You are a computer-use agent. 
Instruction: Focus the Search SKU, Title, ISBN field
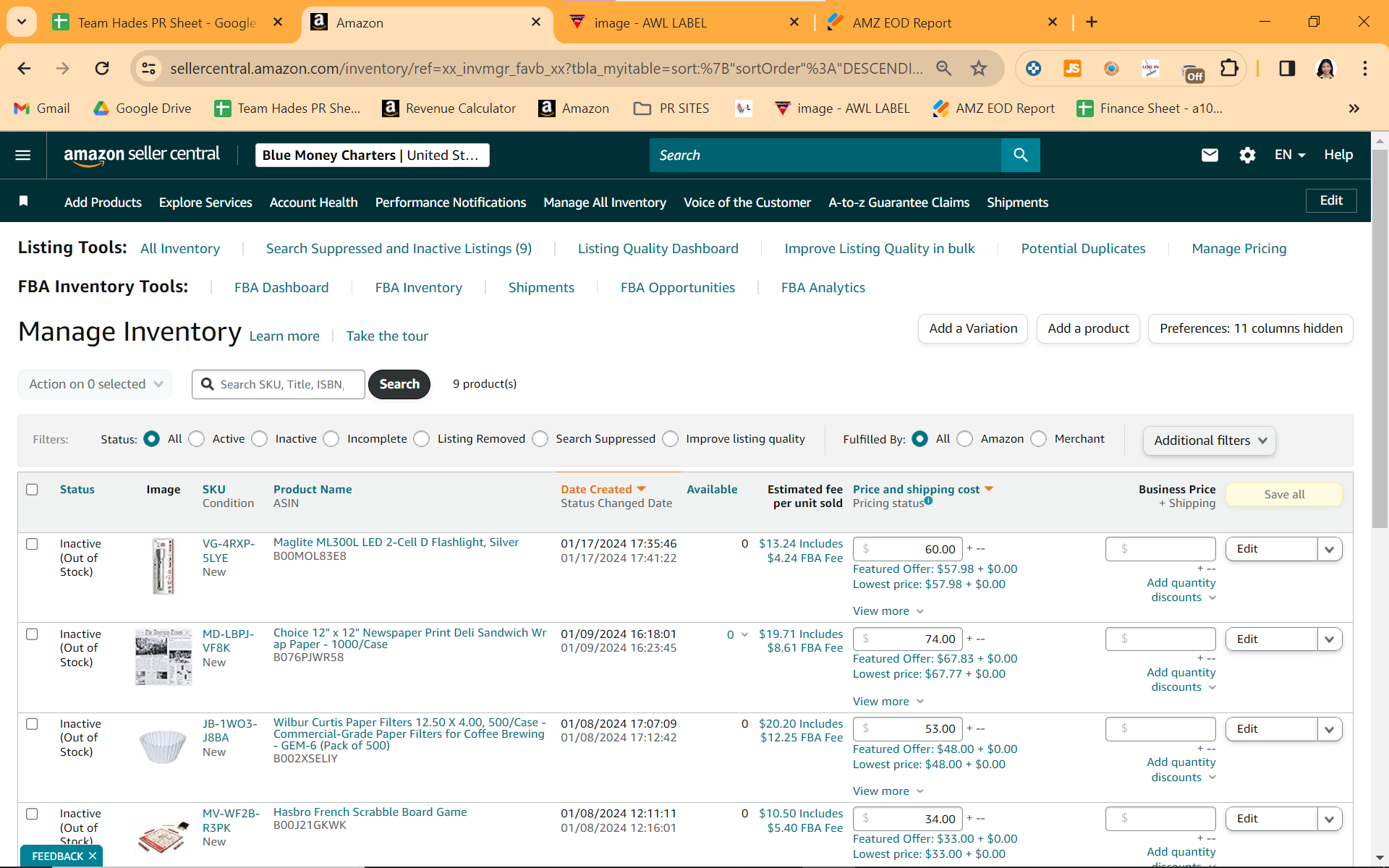[x=279, y=384]
